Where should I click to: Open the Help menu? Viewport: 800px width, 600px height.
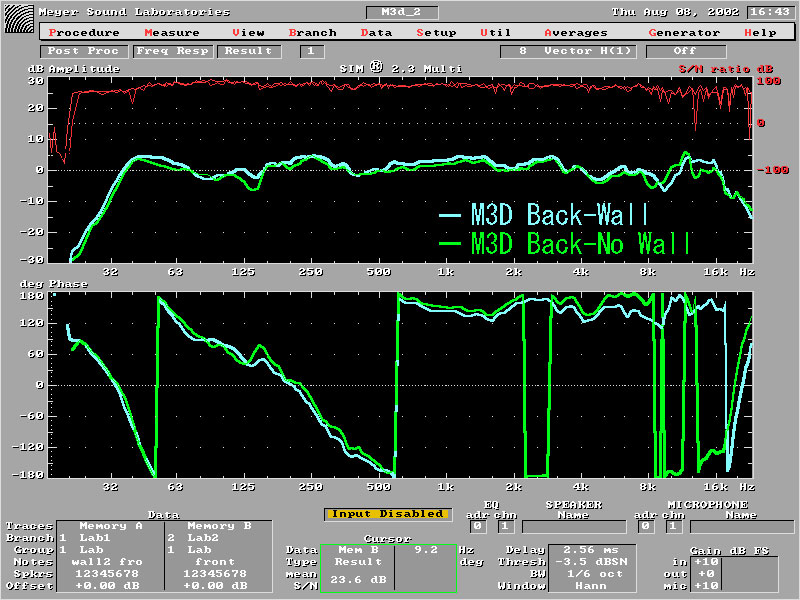760,33
